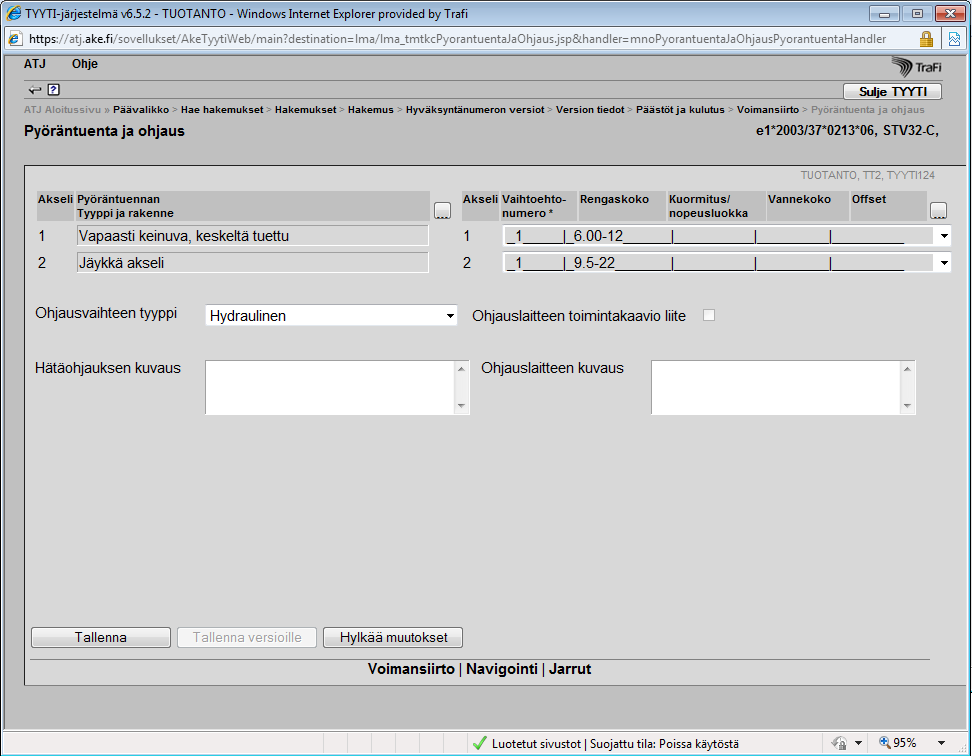Click the browser address URL field
This screenshot has height=756, width=972.
(457, 39)
